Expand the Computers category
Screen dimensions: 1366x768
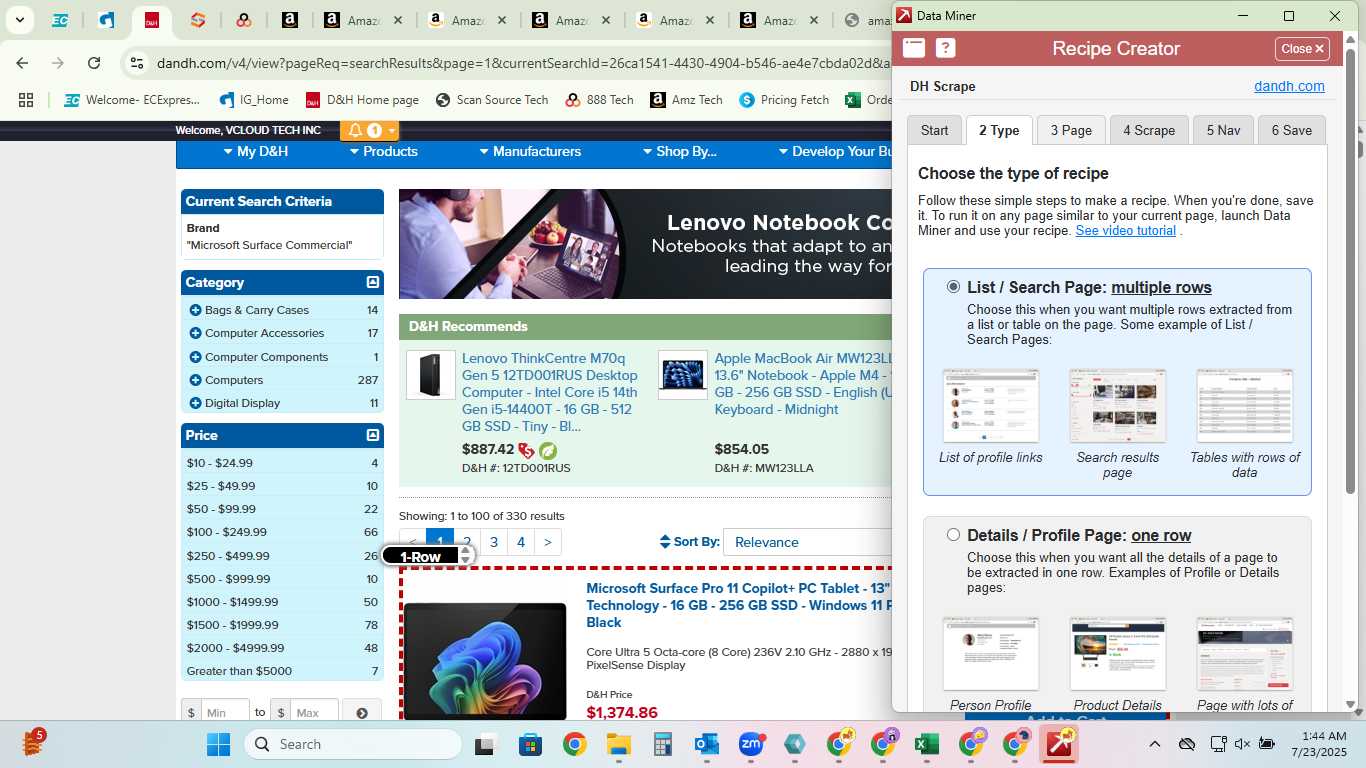(196, 380)
